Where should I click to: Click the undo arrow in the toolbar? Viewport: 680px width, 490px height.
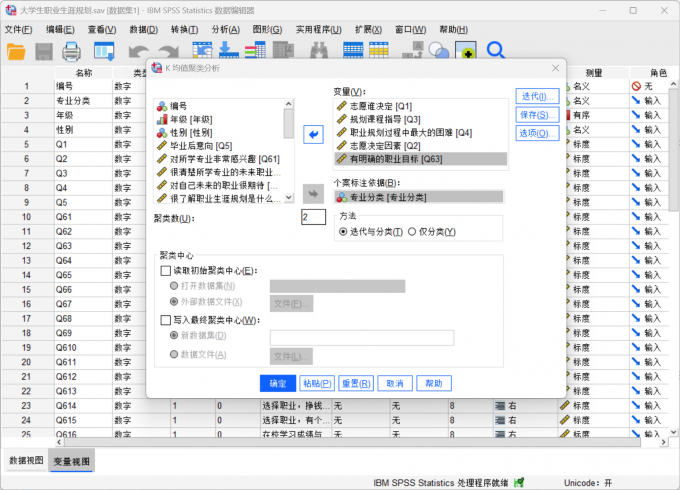(x=138, y=51)
